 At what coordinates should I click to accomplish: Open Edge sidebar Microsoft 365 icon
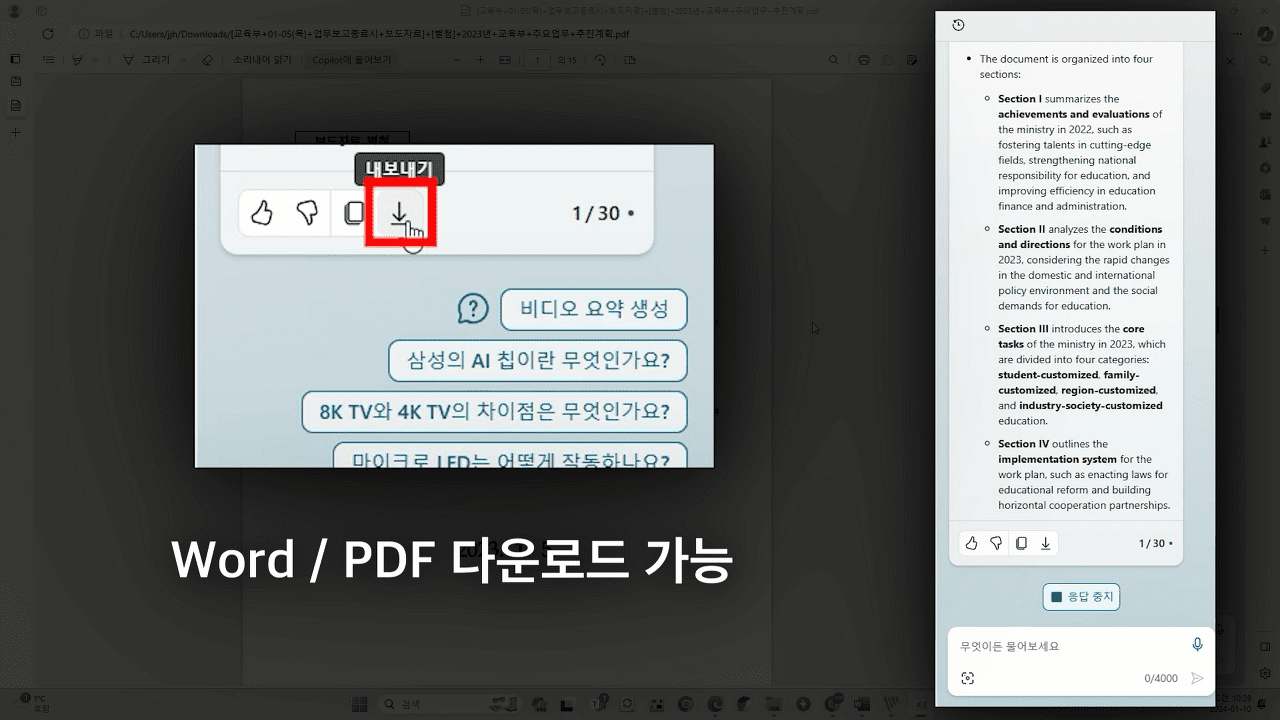pyautogui.click(x=1266, y=167)
